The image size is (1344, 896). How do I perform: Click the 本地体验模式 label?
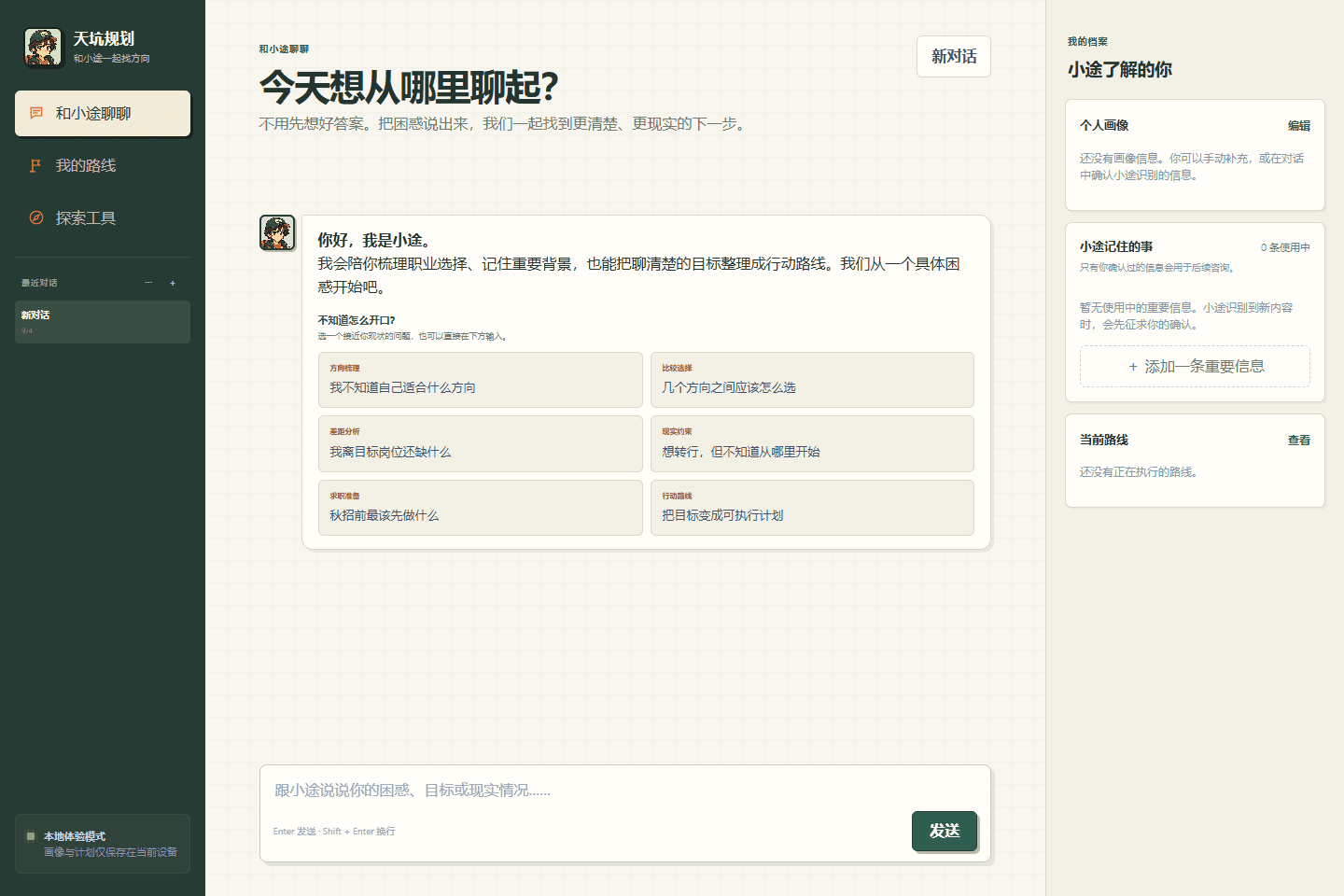click(x=75, y=836)
